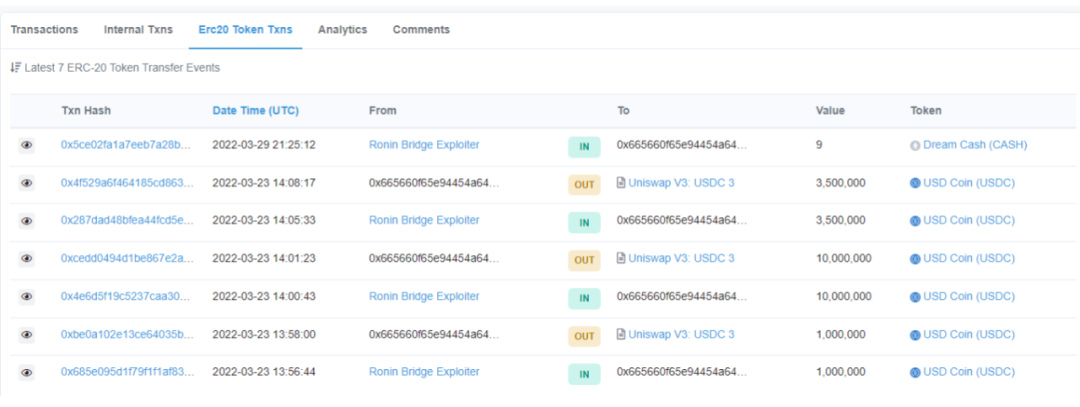Click the OUT badge on 10,000,000 transfer row
This screenshot has width=1080, height=407.
584,260
